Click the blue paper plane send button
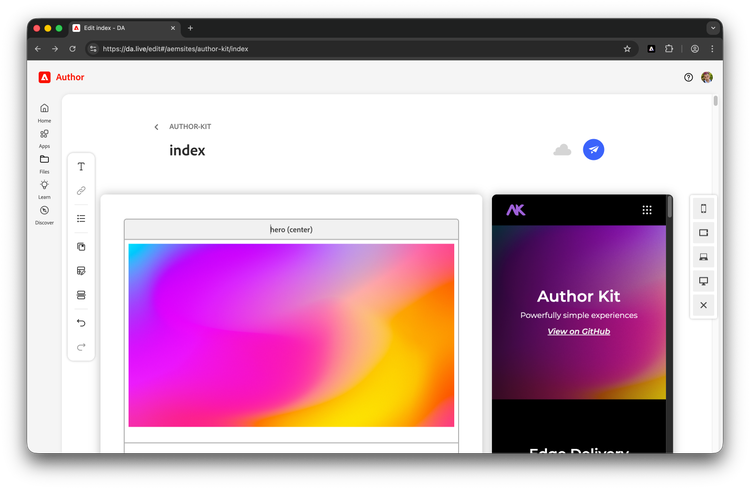This screenshot has width=750, height=489. [594, 149]
